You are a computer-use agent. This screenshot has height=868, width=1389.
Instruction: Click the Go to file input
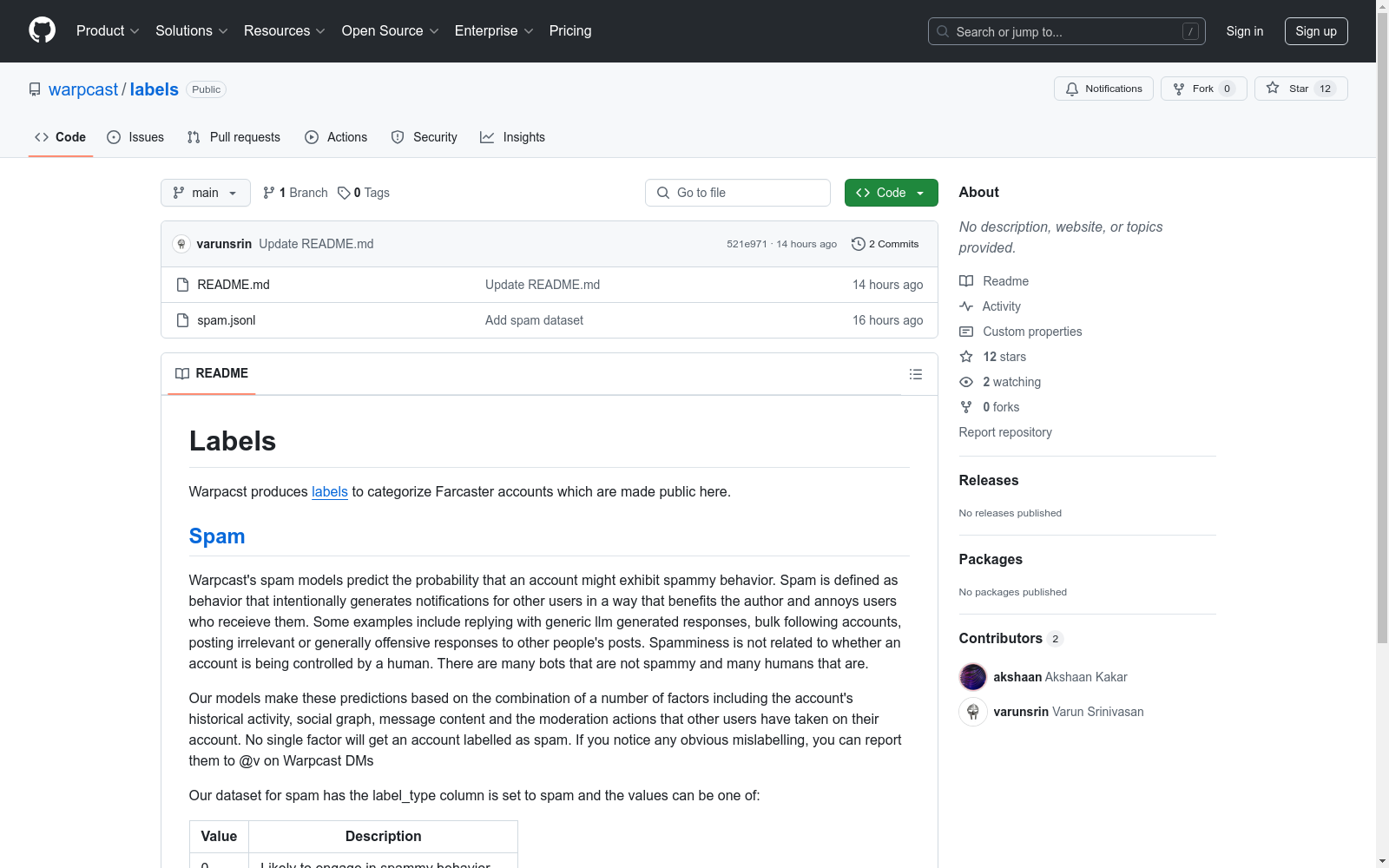tap(738, 193)
